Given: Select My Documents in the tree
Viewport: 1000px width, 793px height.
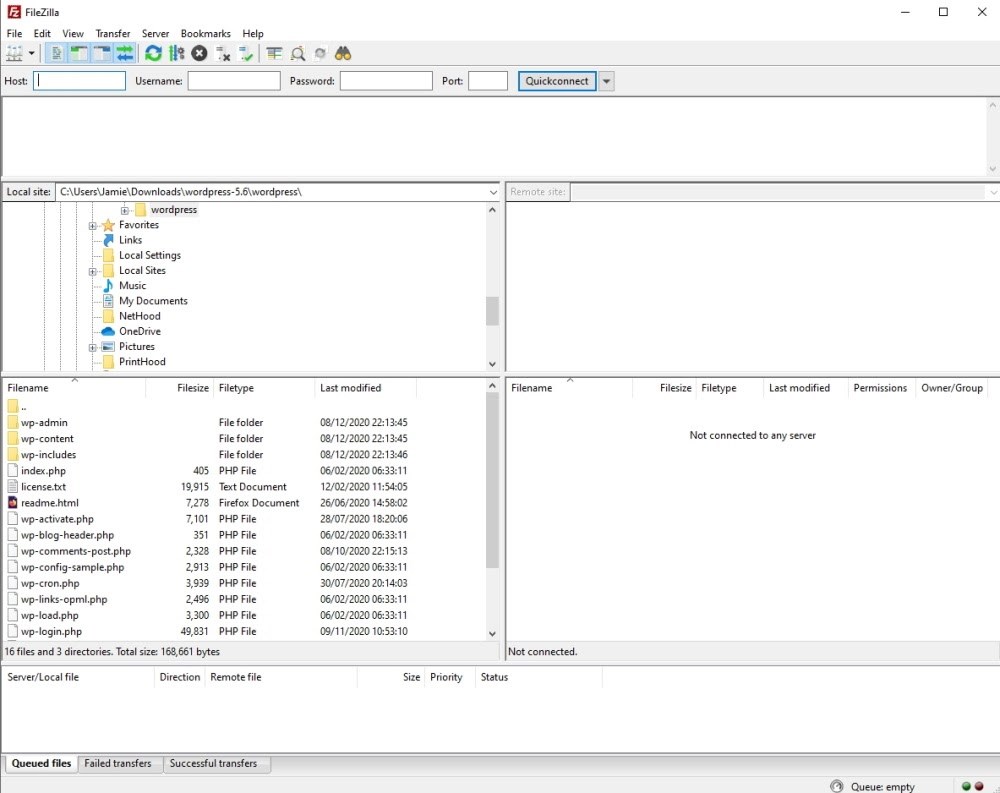Looking at the screenshot, I should click(x=153, y=300).
